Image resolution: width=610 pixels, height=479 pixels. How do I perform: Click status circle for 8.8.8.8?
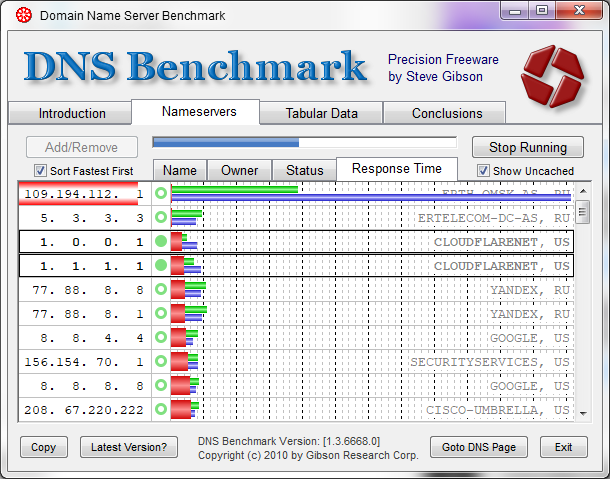tap(161, 385)
